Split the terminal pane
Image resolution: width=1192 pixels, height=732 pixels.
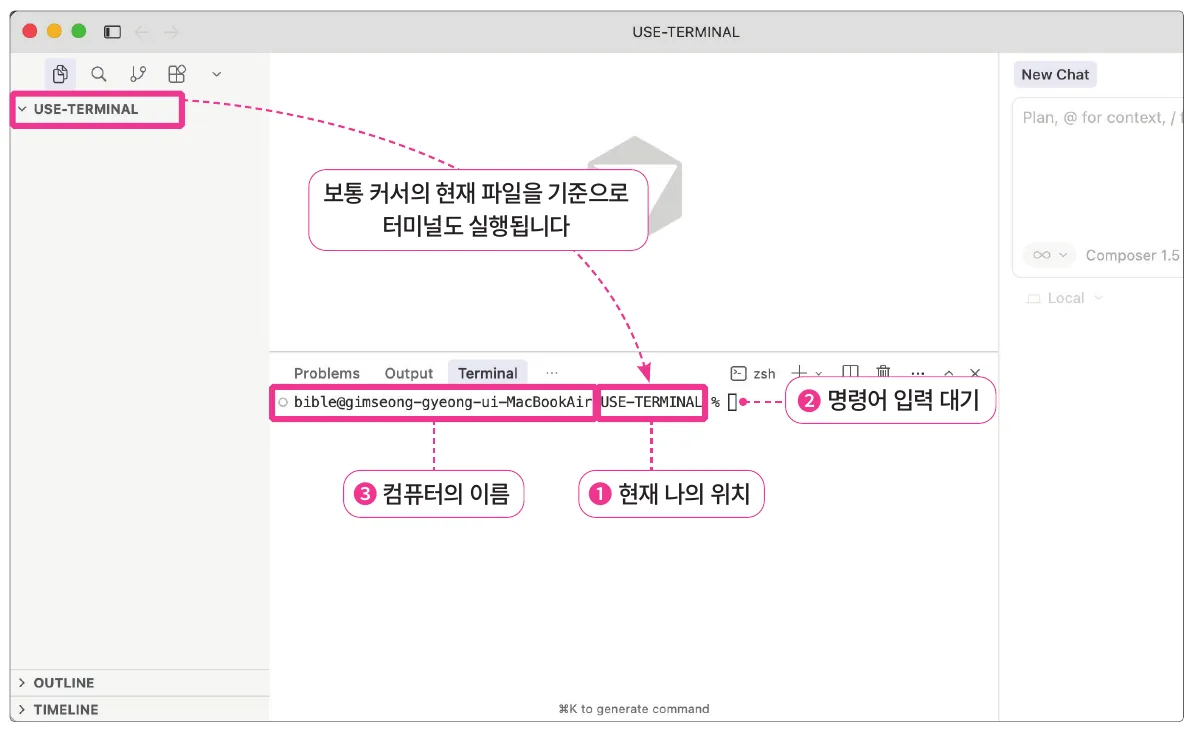pos(850,372)
